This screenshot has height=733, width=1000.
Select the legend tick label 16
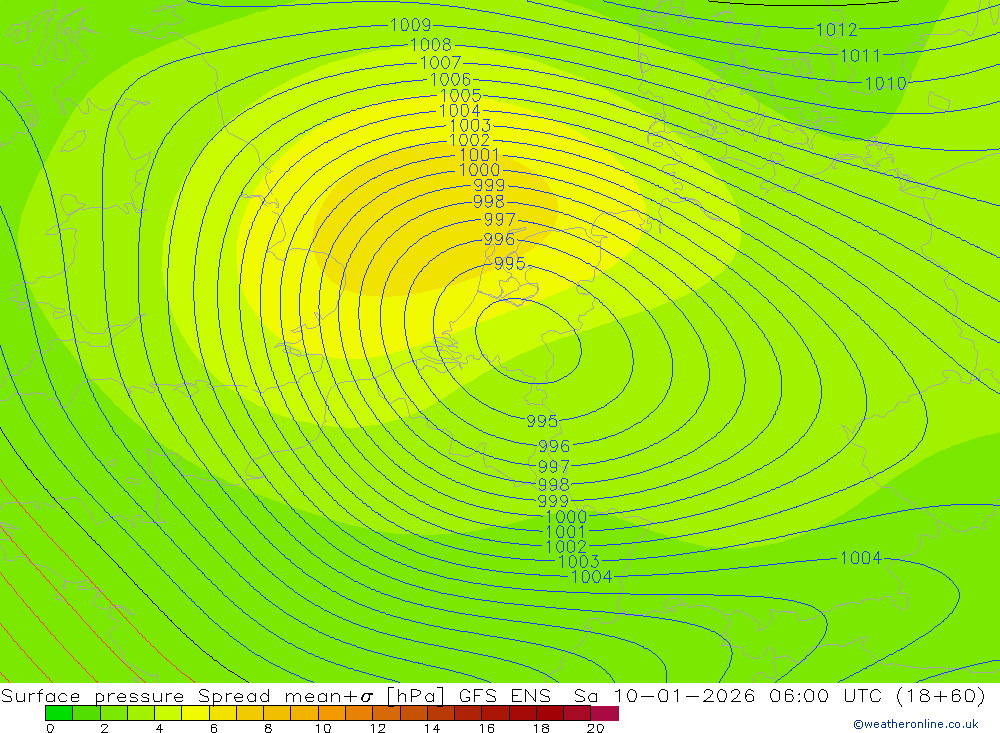click(487, 728)
